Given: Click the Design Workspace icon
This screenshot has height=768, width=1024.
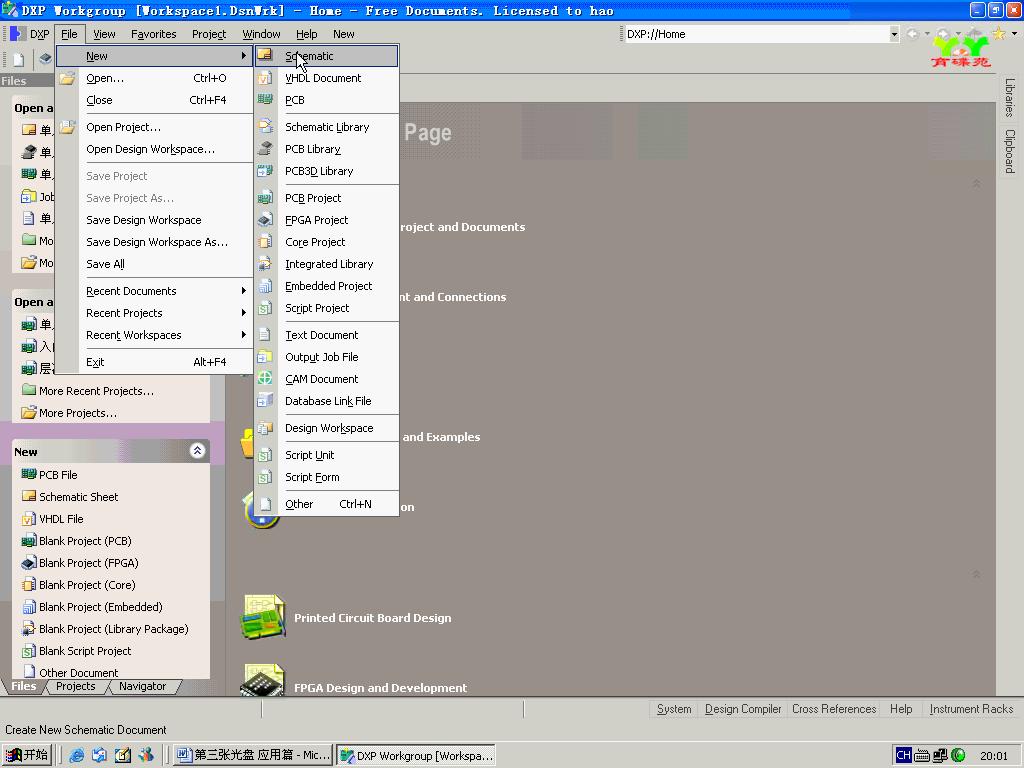Looking at the screenshot, I should 265,428.
